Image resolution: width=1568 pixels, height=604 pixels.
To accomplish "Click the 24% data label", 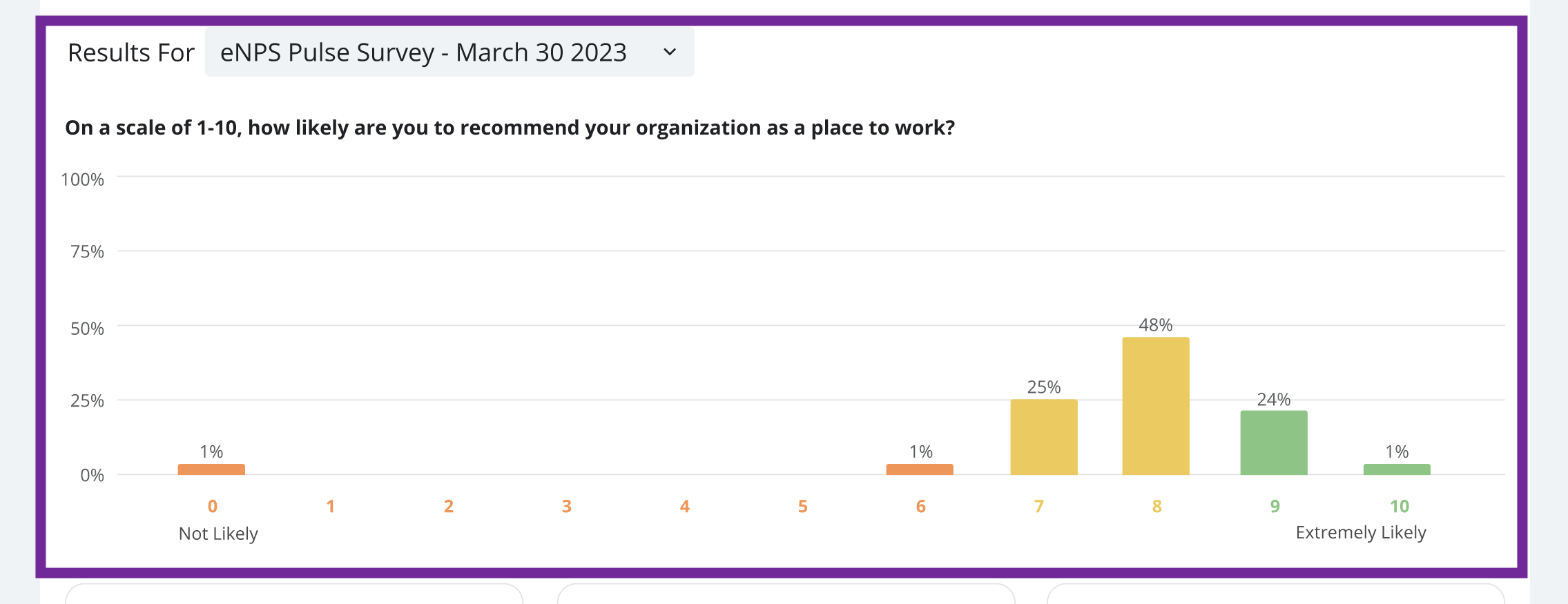I will 1273,400.
